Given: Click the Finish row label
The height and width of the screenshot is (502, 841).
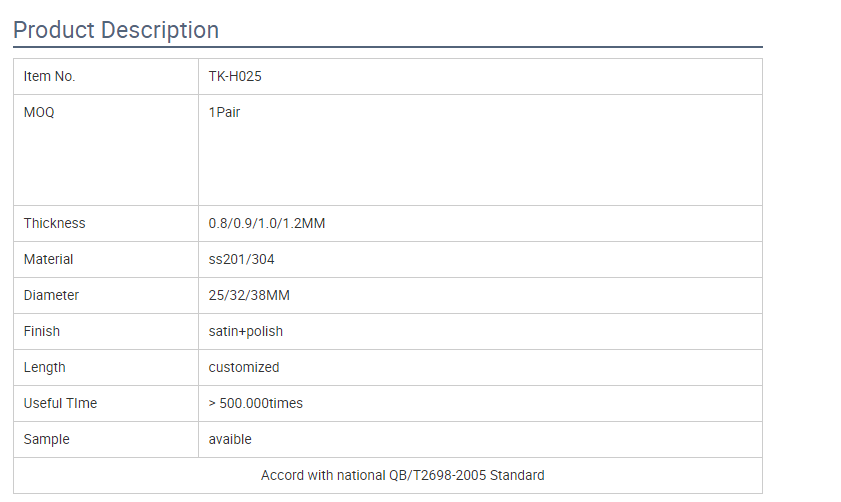Looking at the screenshot, I should [42, 331].
